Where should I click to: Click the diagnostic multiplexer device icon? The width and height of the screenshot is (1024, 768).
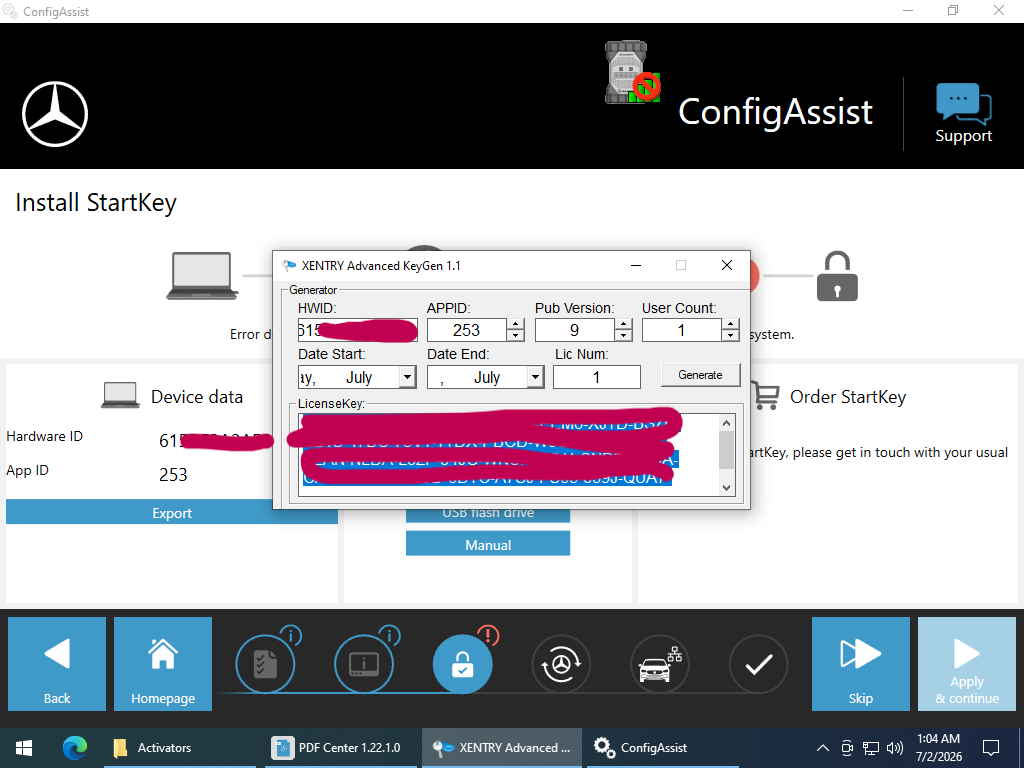tap(632, 72)
